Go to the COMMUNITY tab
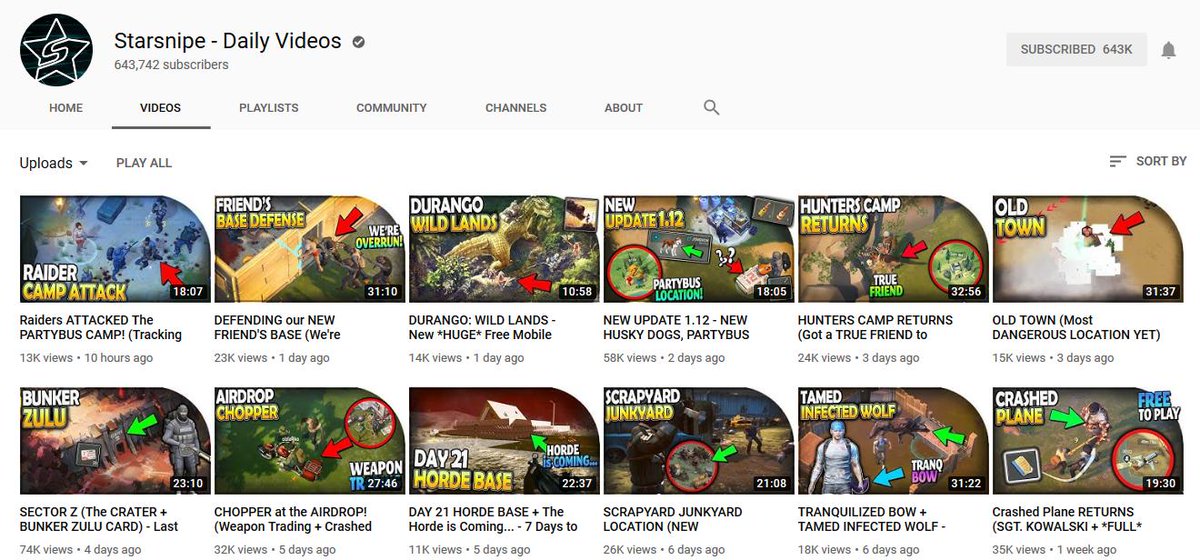This screenshot has height=560, width=1200. point(392,108)
